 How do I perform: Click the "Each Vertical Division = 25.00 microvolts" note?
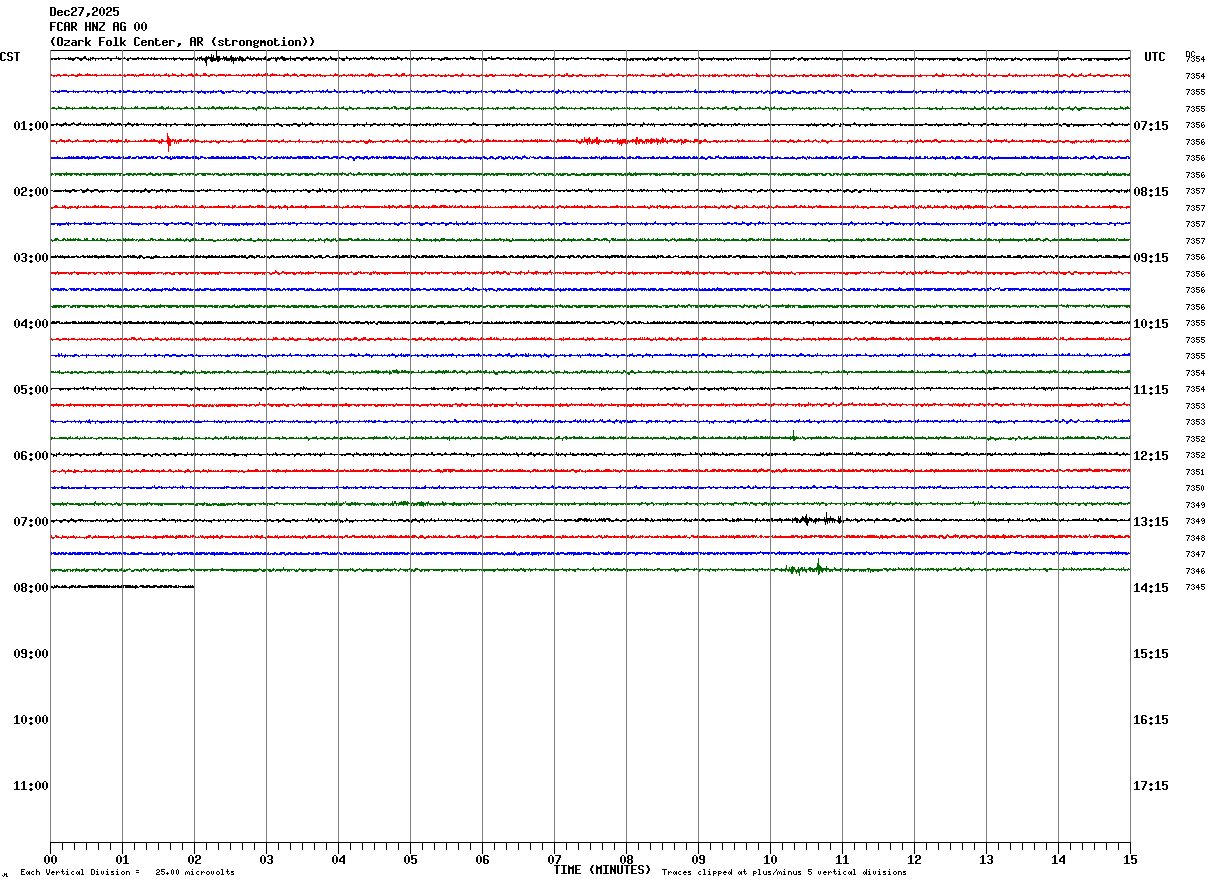(x=127, y=873)
